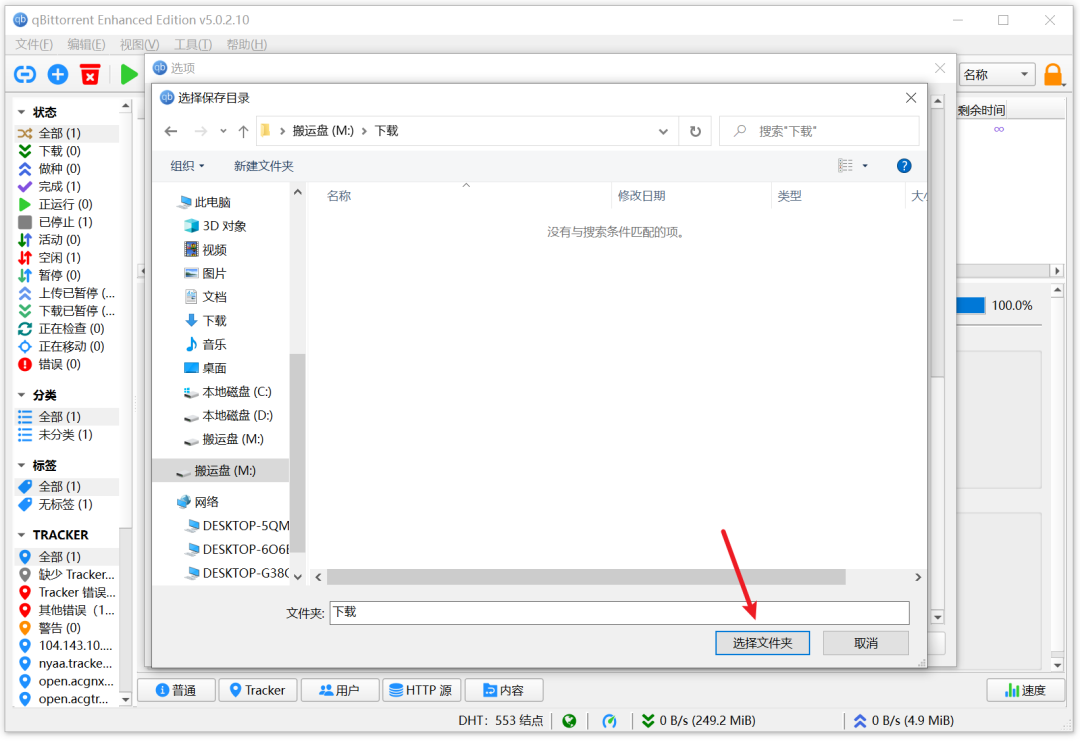Screen dimensions: 1080x742
Task: Select 做种 (0) status filter
Action: point(59,169)
